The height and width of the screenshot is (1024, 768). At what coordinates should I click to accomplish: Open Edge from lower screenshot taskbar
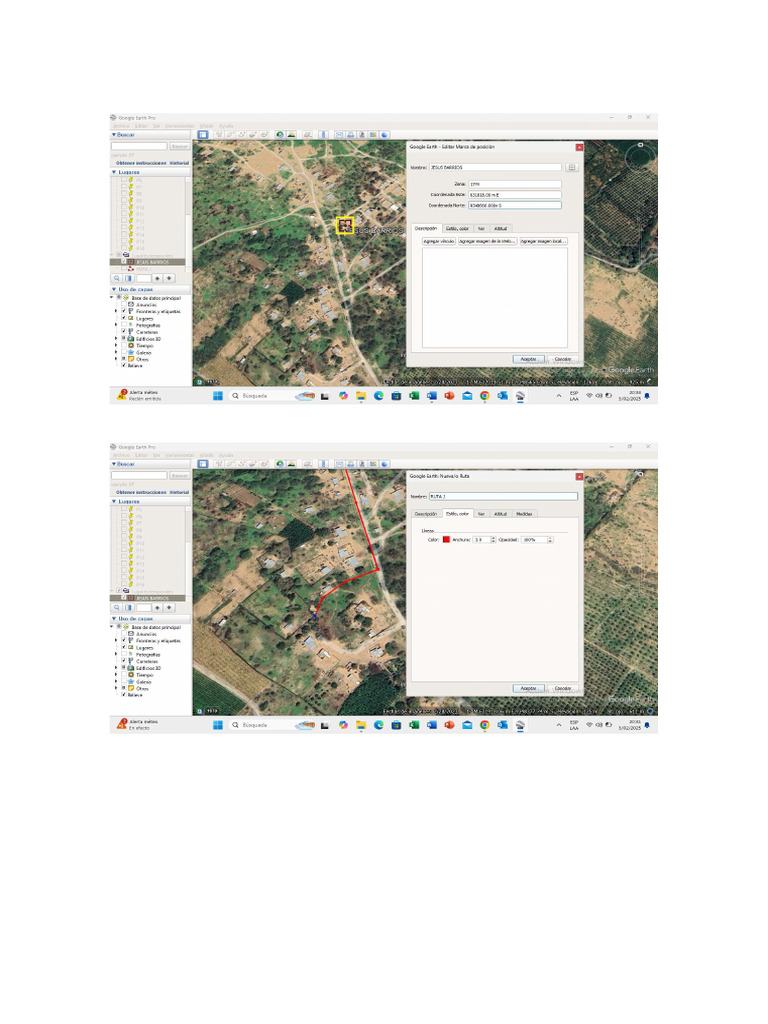point(379,725)
